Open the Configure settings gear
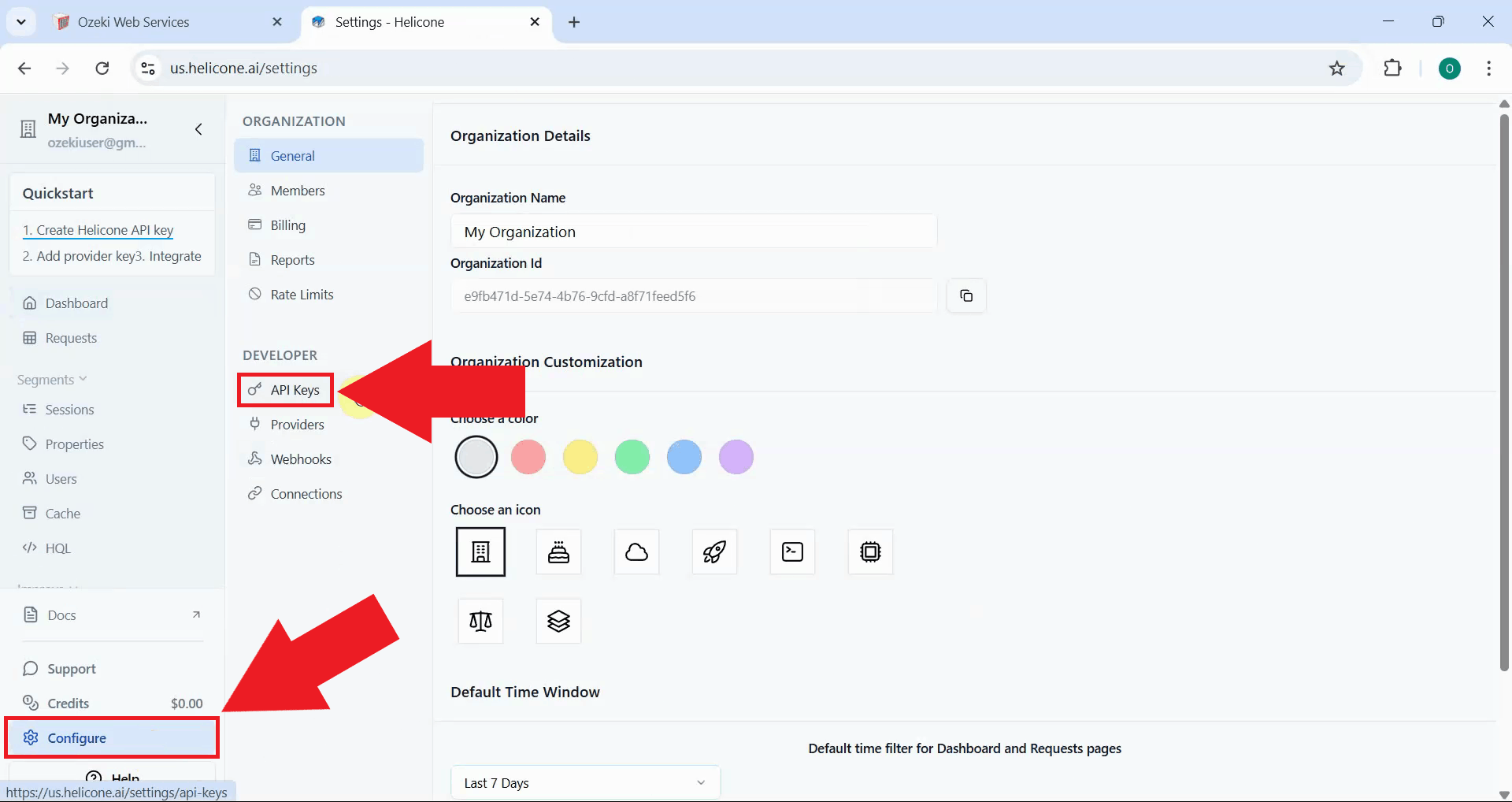This screenshot has width=1512, height=802. click(76, 738)
